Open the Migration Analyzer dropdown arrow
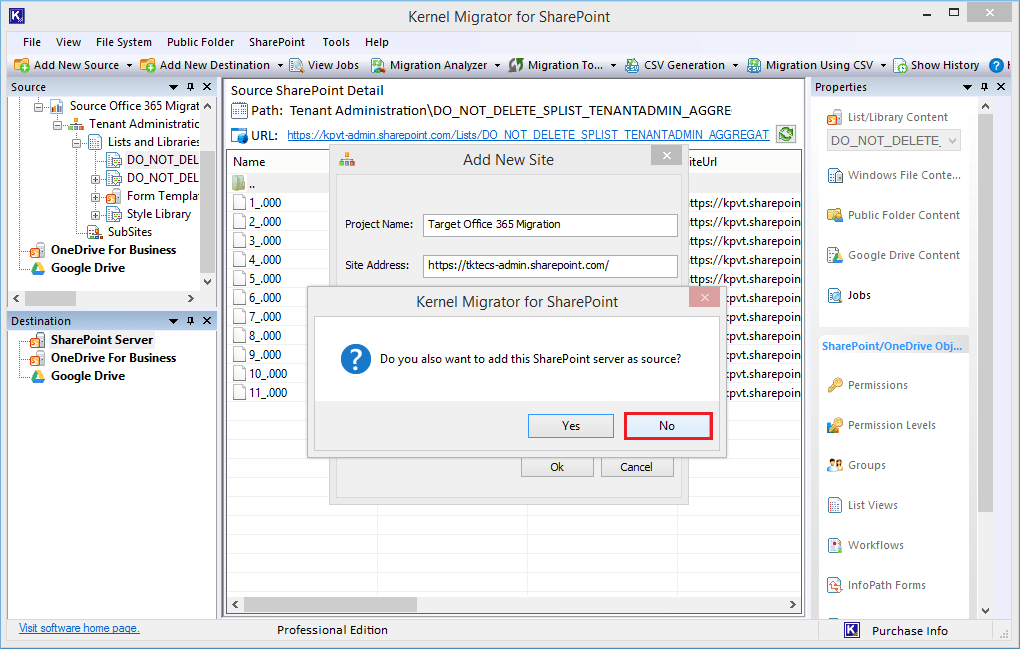The width and height of the screenshot is (1020, 649). [497, 66]
